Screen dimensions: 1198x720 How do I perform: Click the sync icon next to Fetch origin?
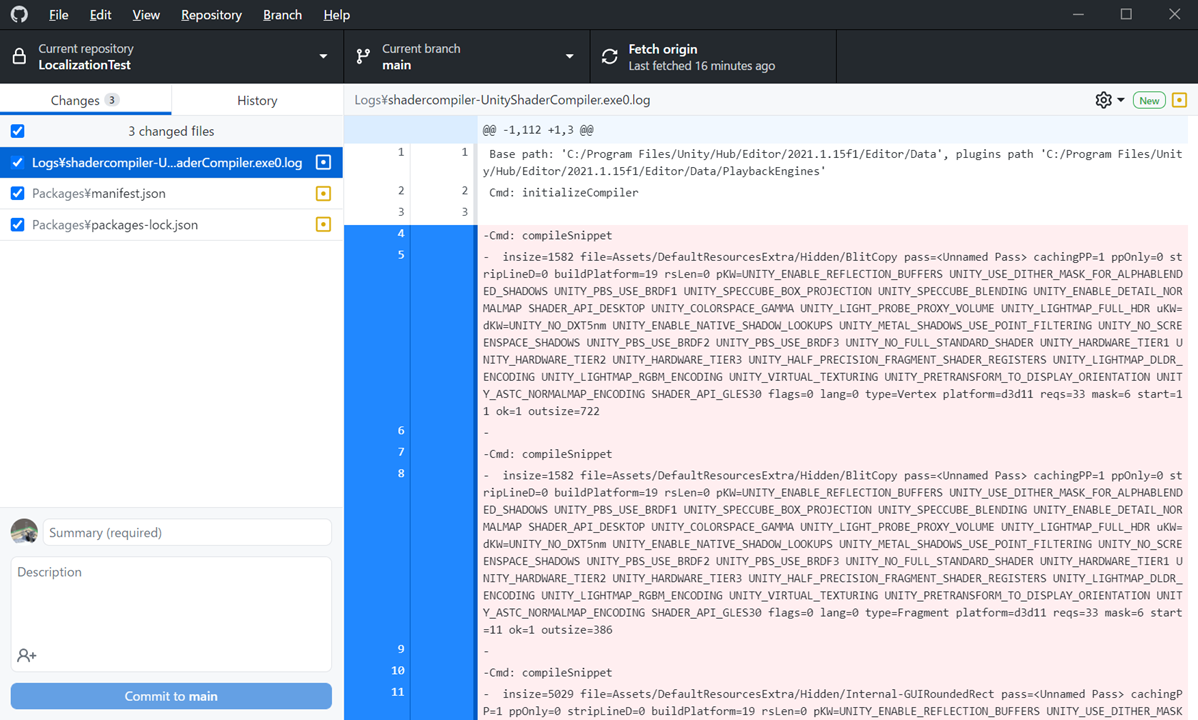[x=609, y=56]
